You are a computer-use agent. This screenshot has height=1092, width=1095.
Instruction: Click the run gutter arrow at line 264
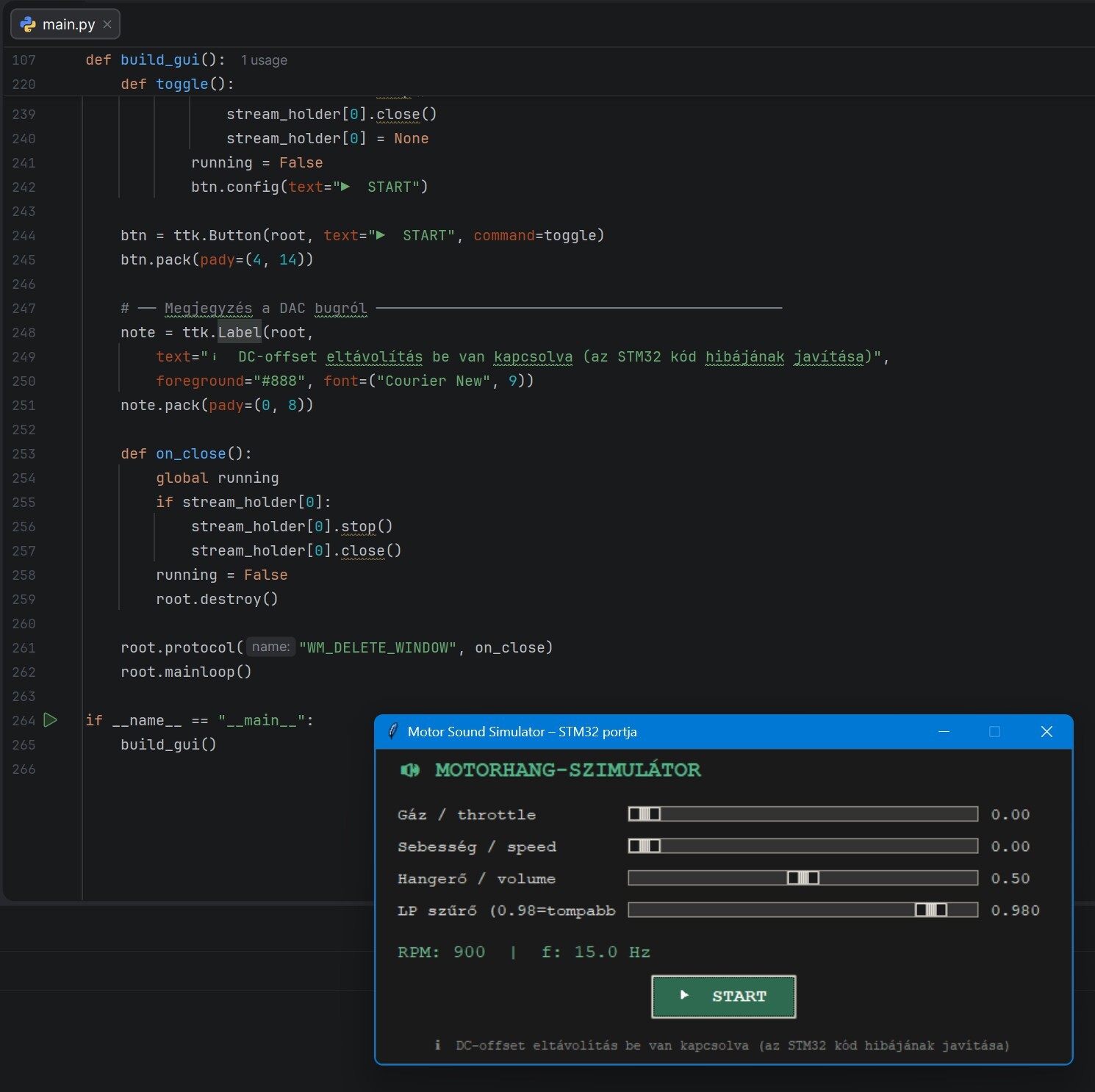click(x=50, y=720)
